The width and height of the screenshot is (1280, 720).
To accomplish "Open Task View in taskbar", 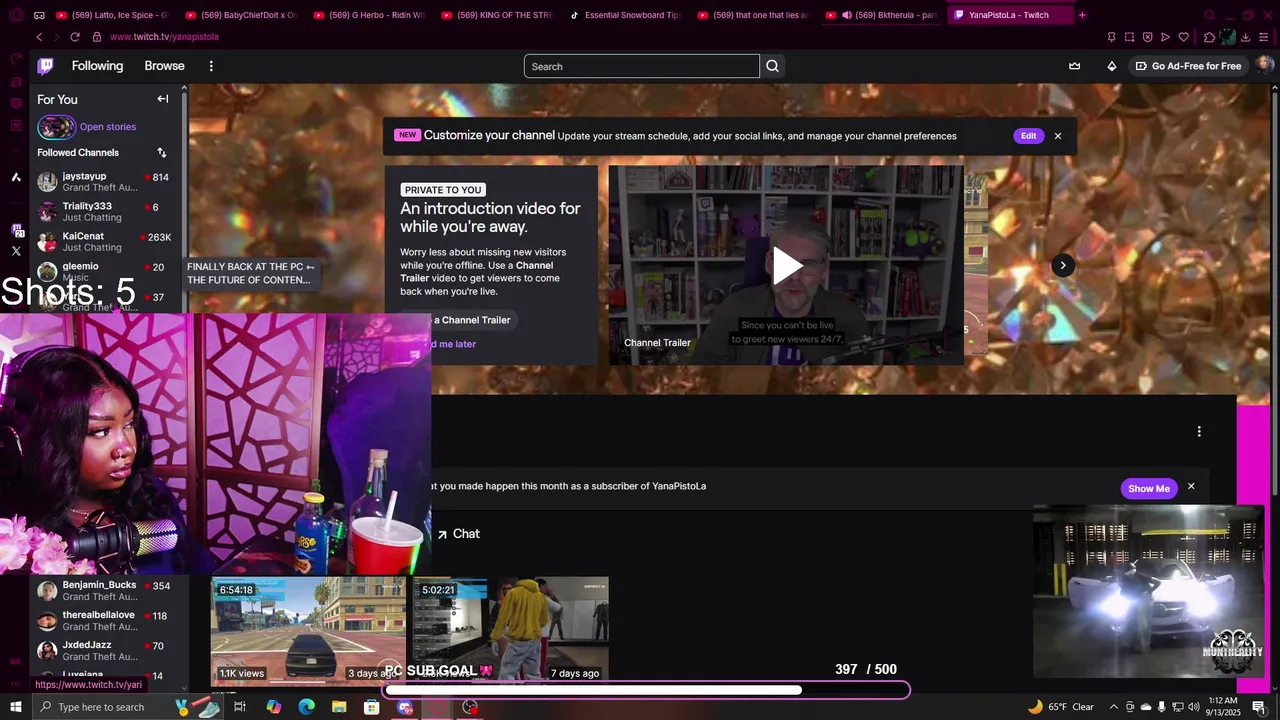I will (240, 707).
